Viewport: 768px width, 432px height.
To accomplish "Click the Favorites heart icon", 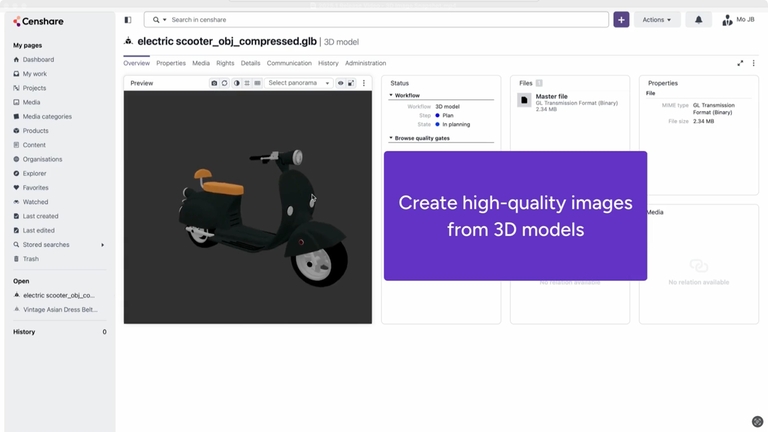I will 16,187.
